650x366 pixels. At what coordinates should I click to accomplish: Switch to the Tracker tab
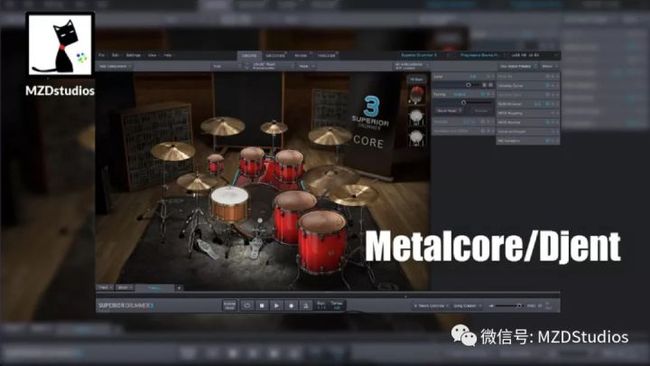[326, 56]
